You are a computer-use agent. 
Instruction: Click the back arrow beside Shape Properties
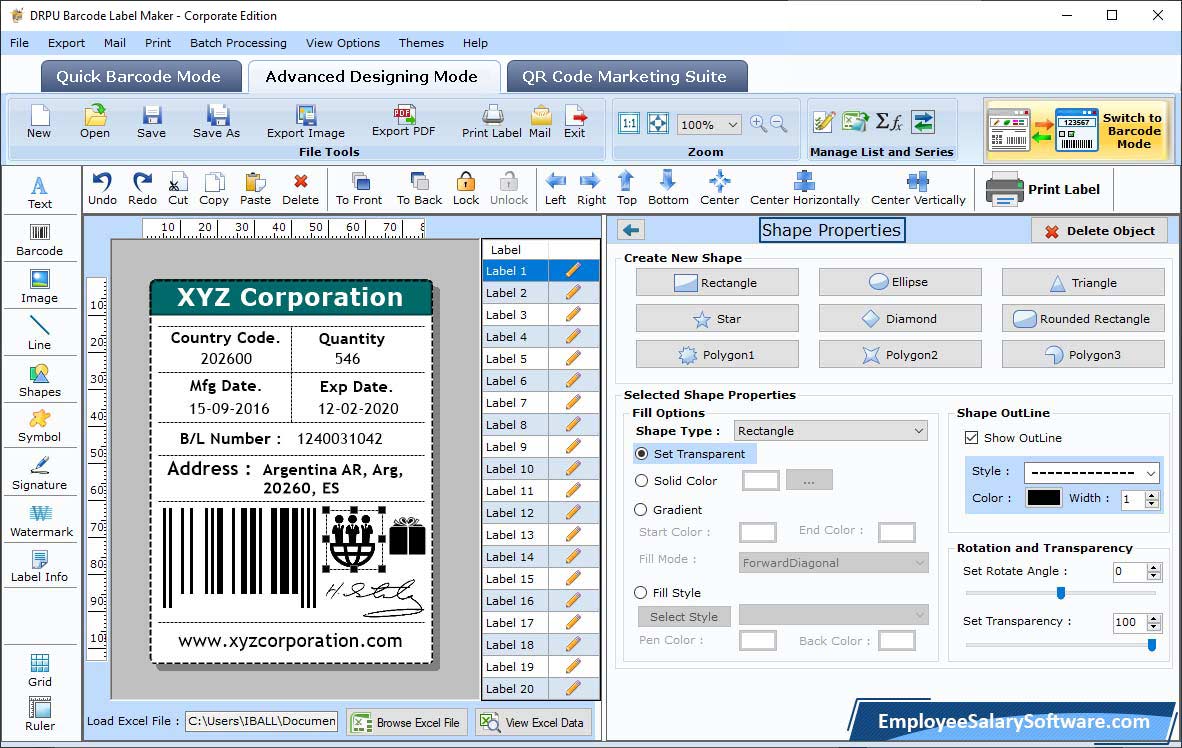[x=631, y=230]
